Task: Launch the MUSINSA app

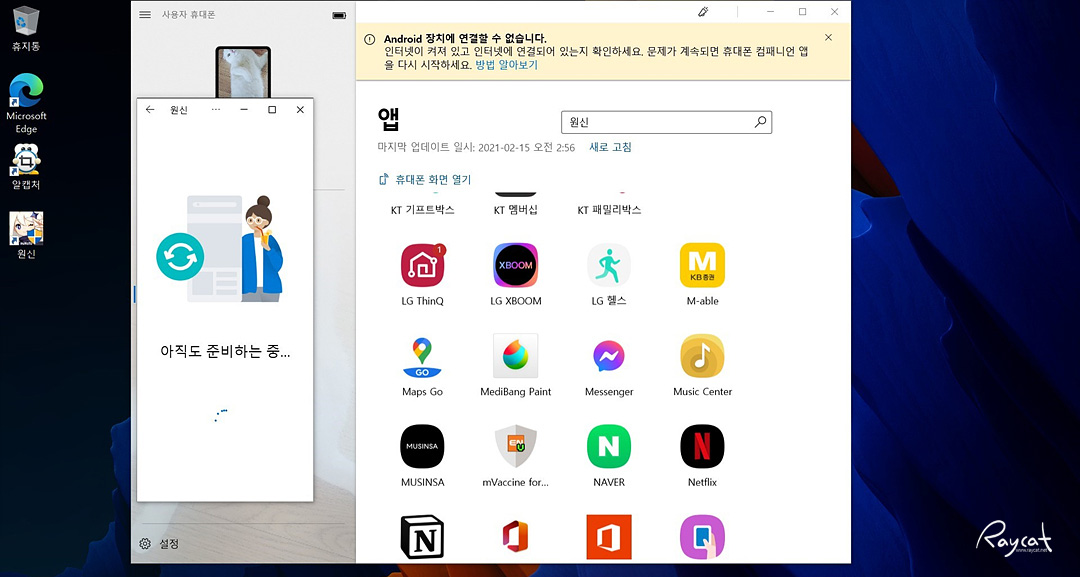Action: (422, 447)
